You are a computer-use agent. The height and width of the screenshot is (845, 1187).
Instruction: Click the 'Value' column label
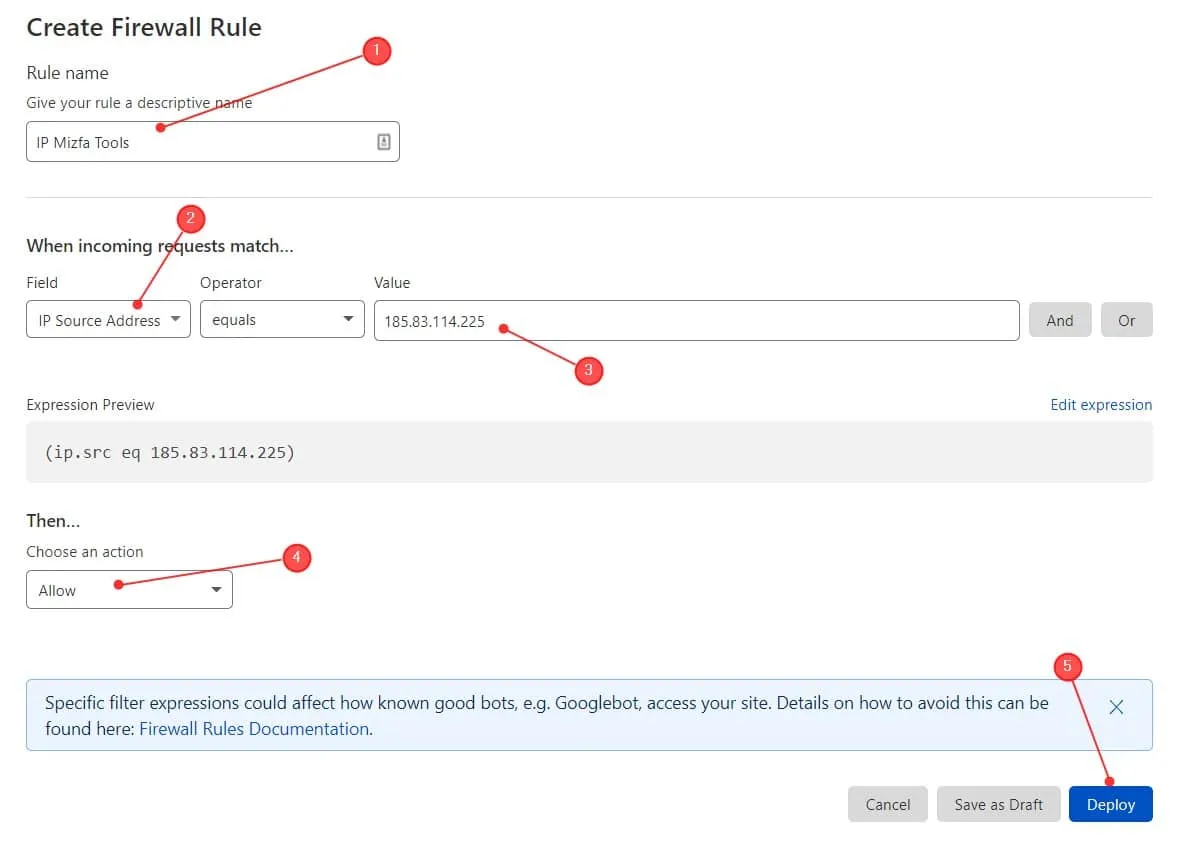[x=392, y=282]
